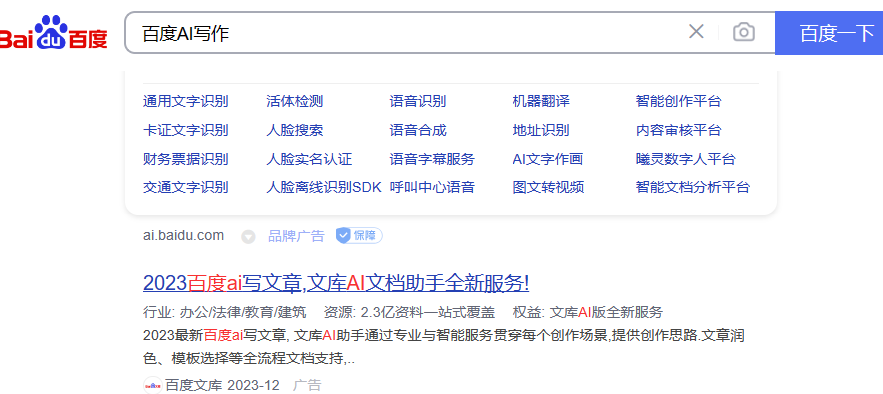Open 财务票据识别 link
Screen dimensions: 883x394
tap(185, 159)
